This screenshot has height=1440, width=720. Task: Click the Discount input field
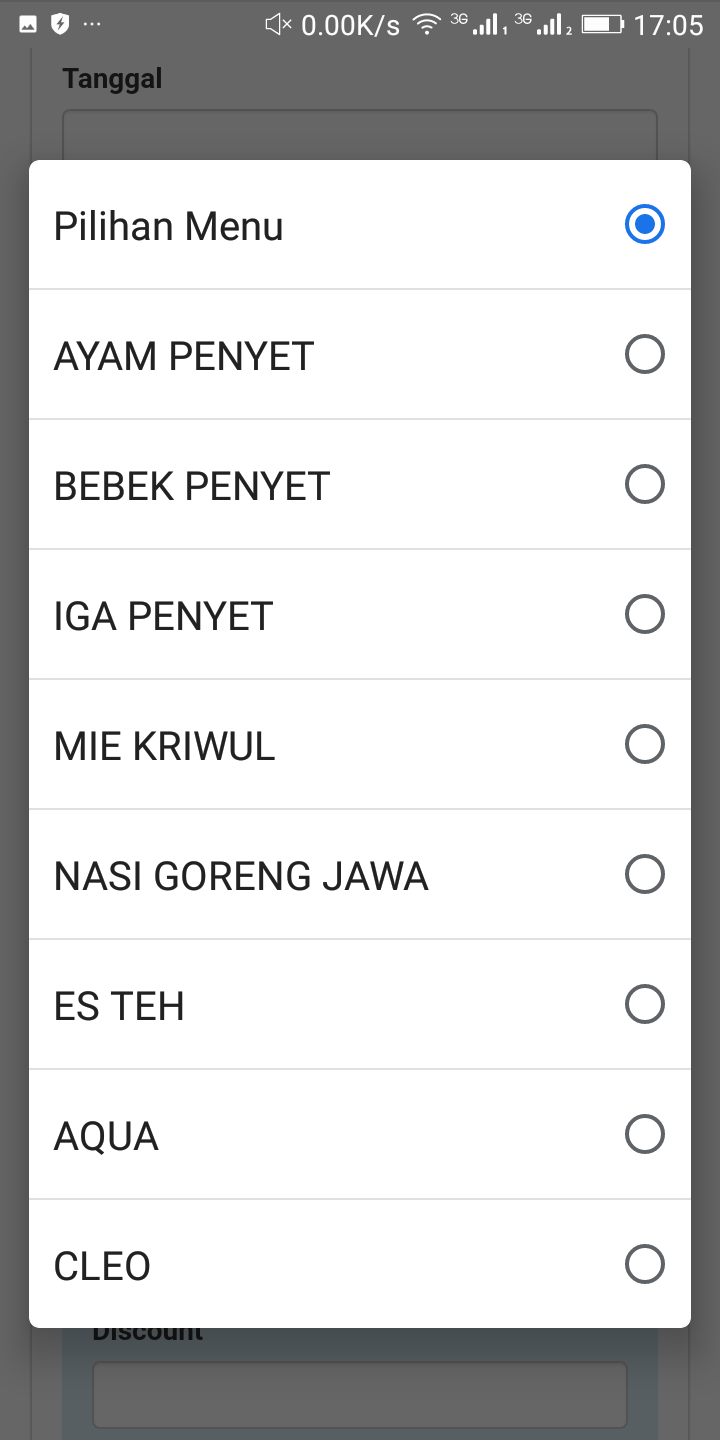359,1394
